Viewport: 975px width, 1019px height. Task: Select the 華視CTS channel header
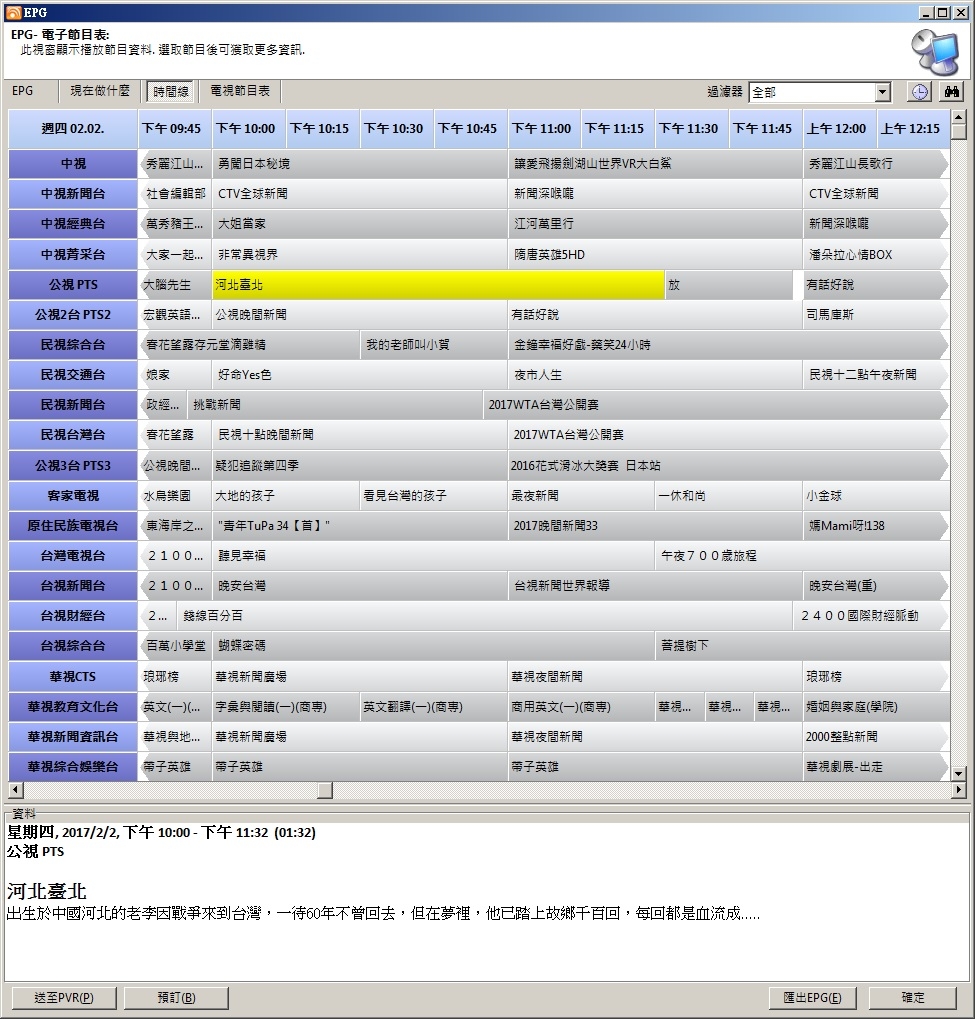click(73, 677)
